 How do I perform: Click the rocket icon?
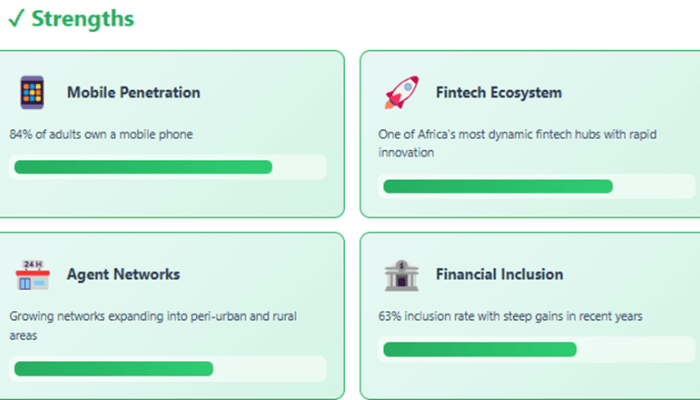click(401, 93)
